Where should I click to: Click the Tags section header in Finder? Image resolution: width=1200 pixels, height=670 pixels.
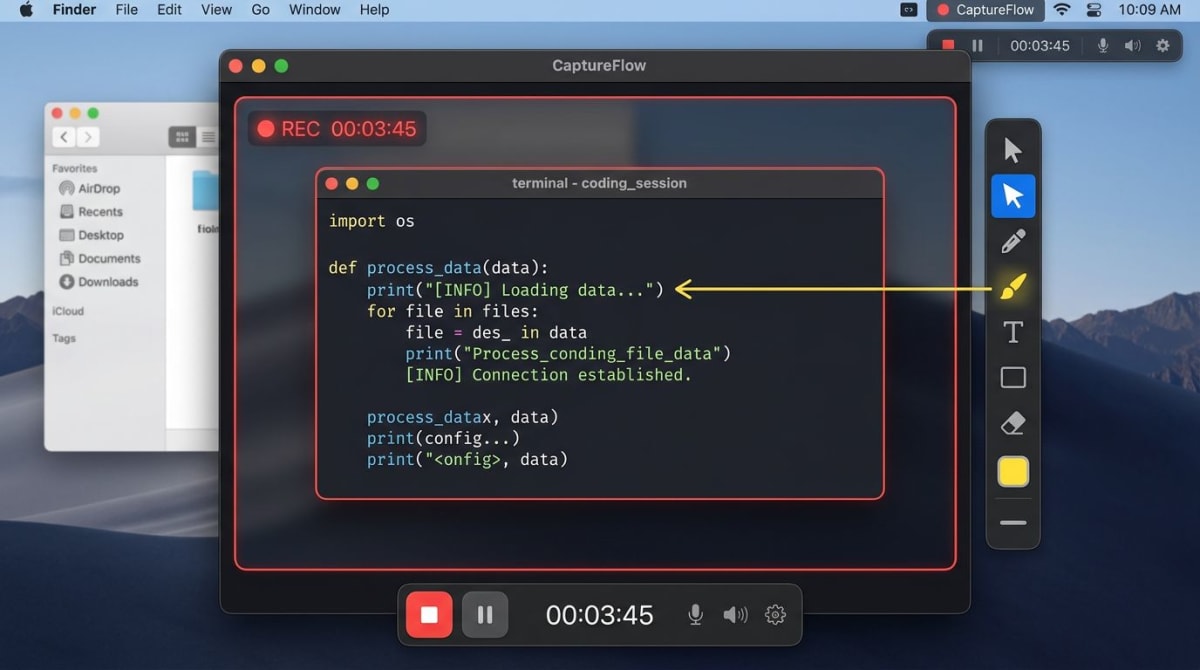(64, 338)
